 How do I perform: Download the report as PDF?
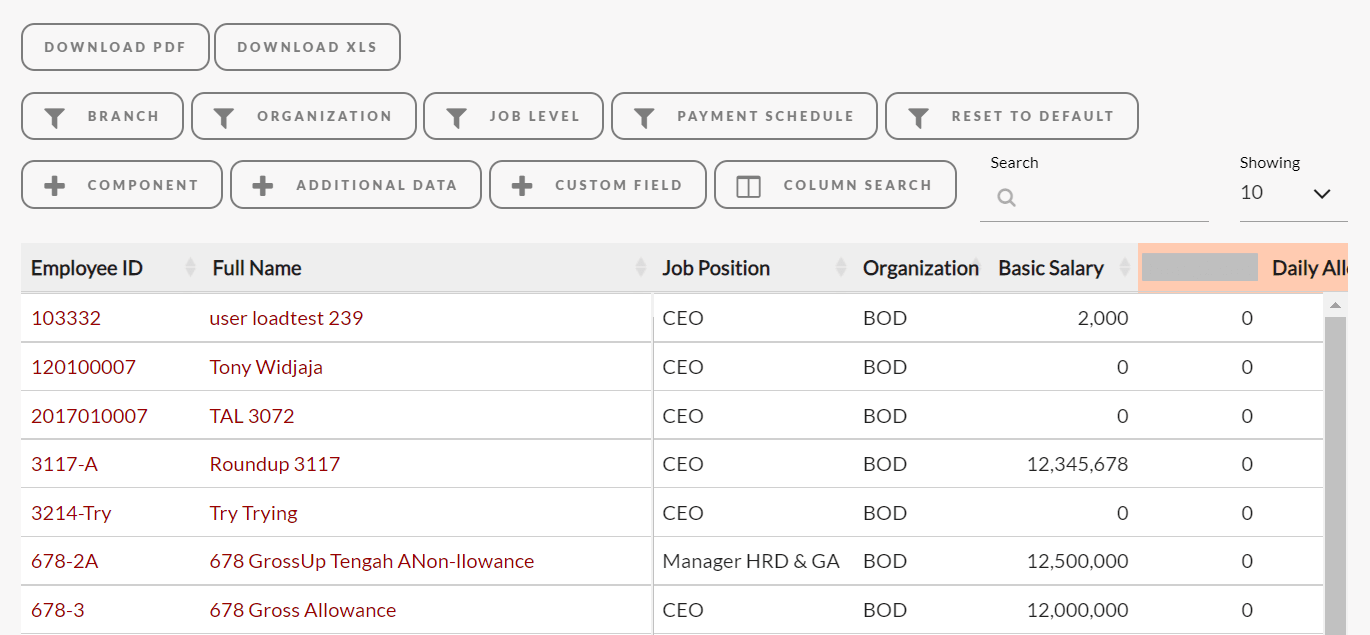pyautogui.click(x=115, y=47)
